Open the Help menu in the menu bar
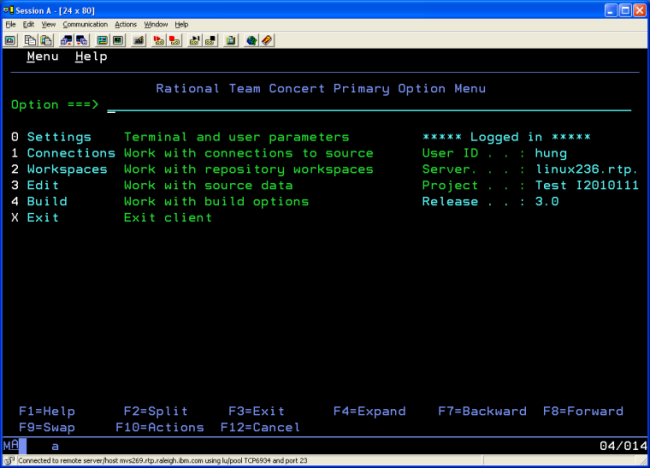 181,24
